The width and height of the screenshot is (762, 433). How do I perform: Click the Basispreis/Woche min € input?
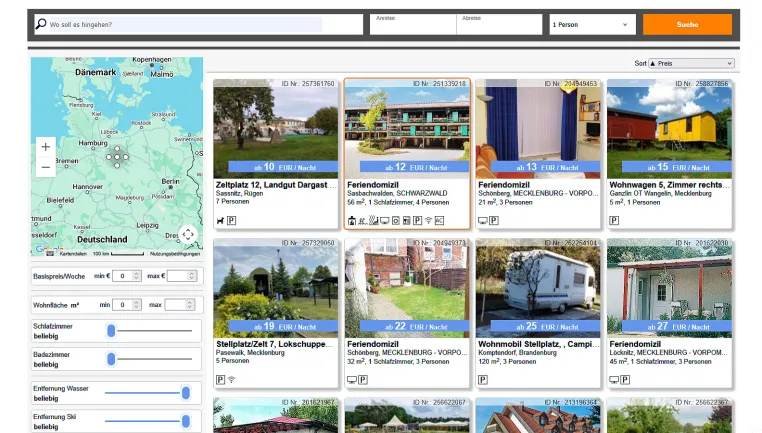point(127,276)
